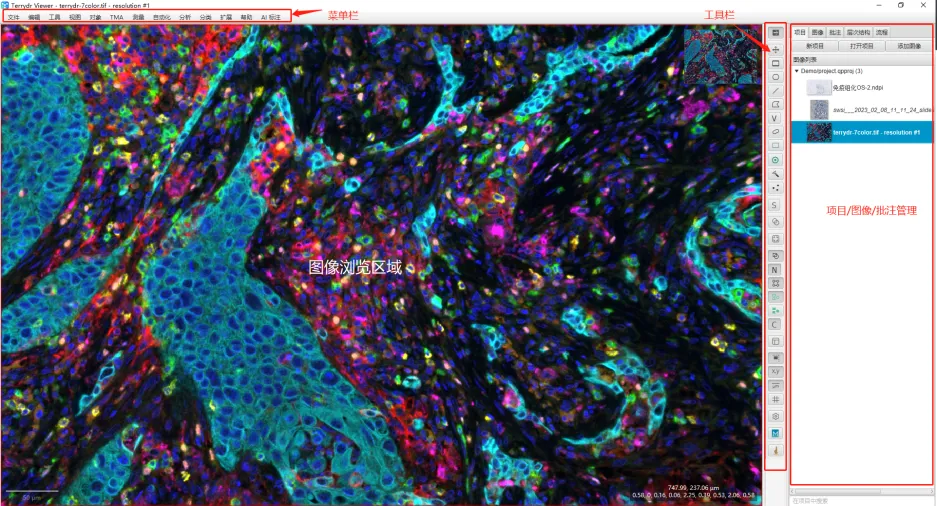This screenshot has height=506, width=937.
Task: Open the 文件 menu
Action: [13, 17]
